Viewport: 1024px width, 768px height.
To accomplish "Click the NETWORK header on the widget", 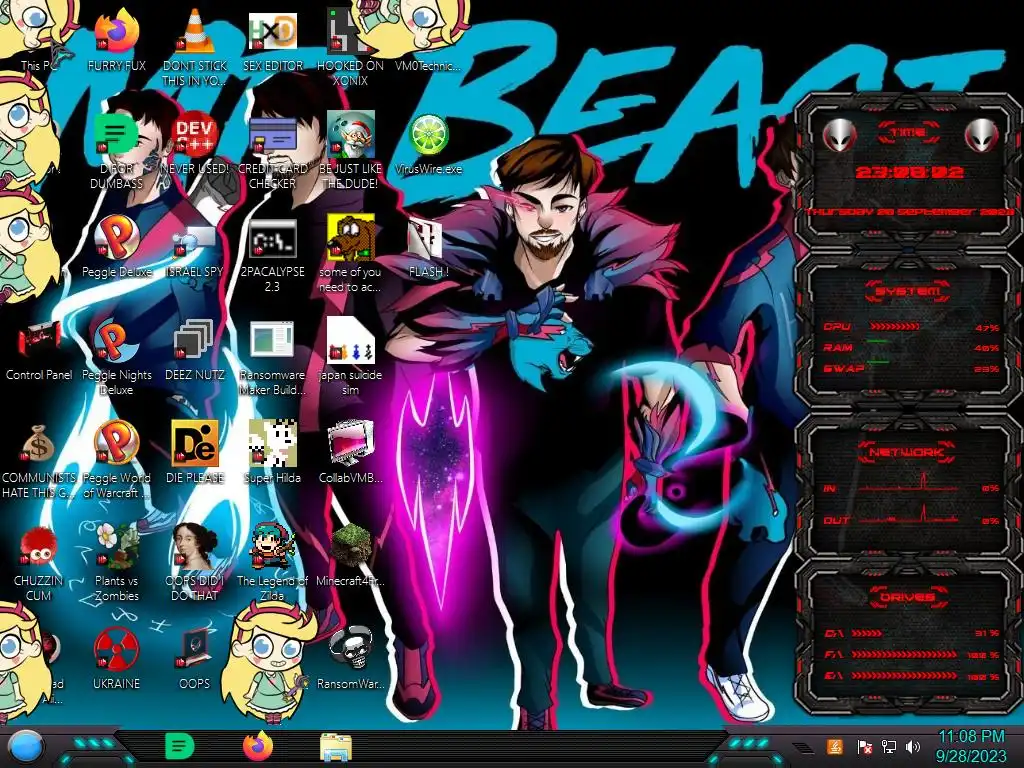I will point(908,452).
